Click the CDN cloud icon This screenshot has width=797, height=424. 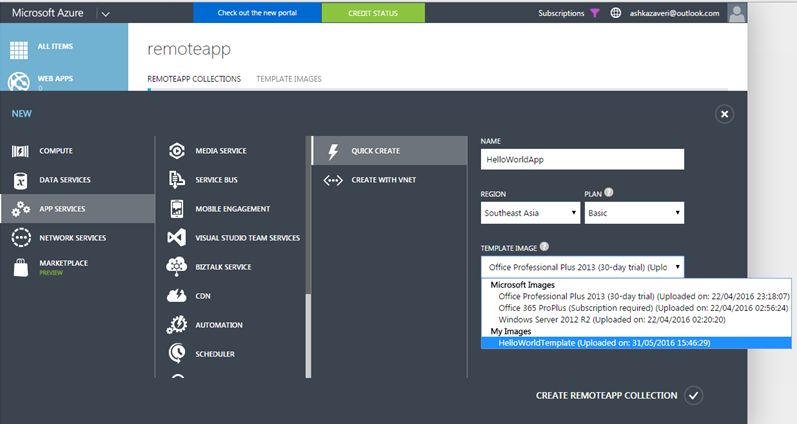[177, 296]
